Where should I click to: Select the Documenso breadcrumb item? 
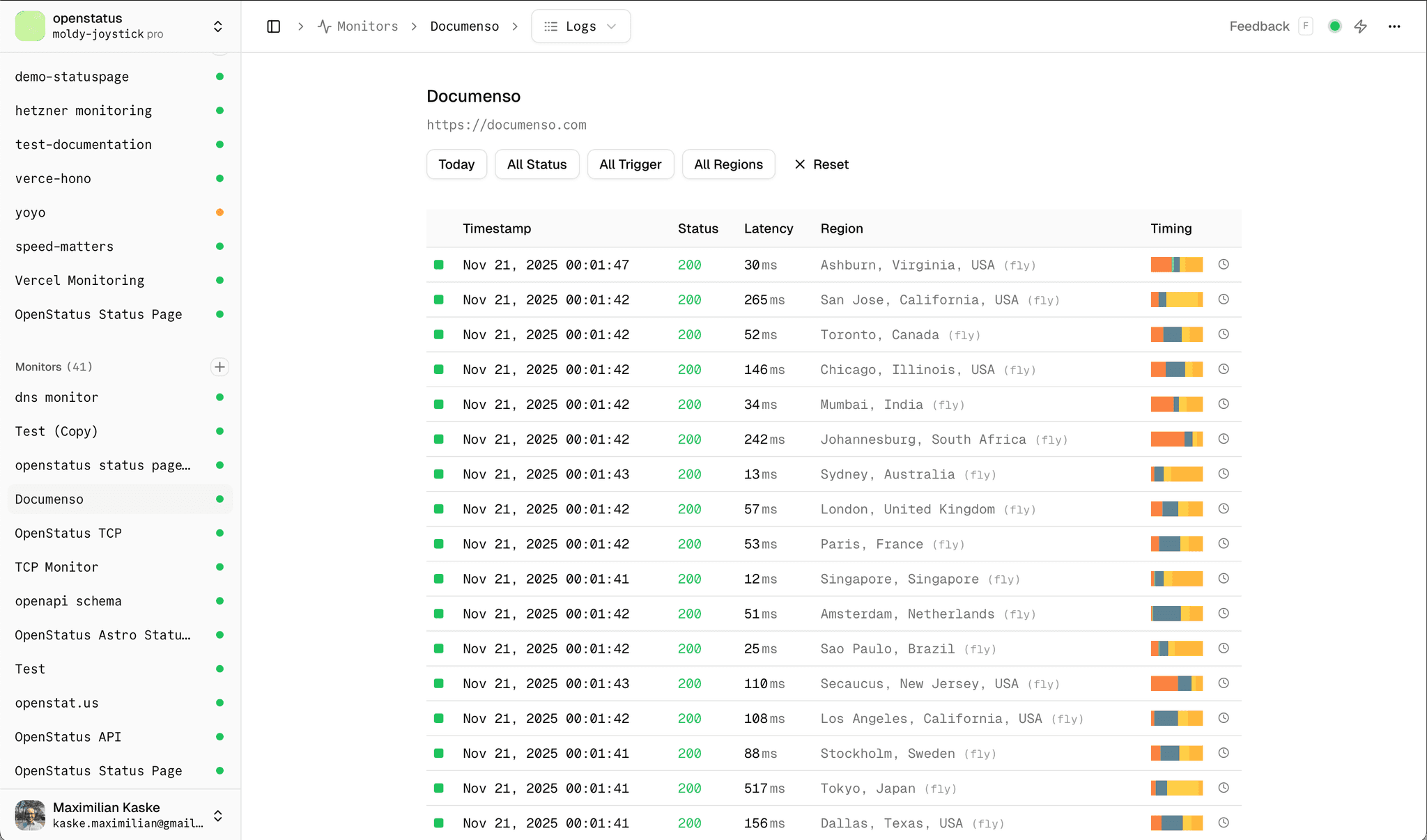coord(464,26)
